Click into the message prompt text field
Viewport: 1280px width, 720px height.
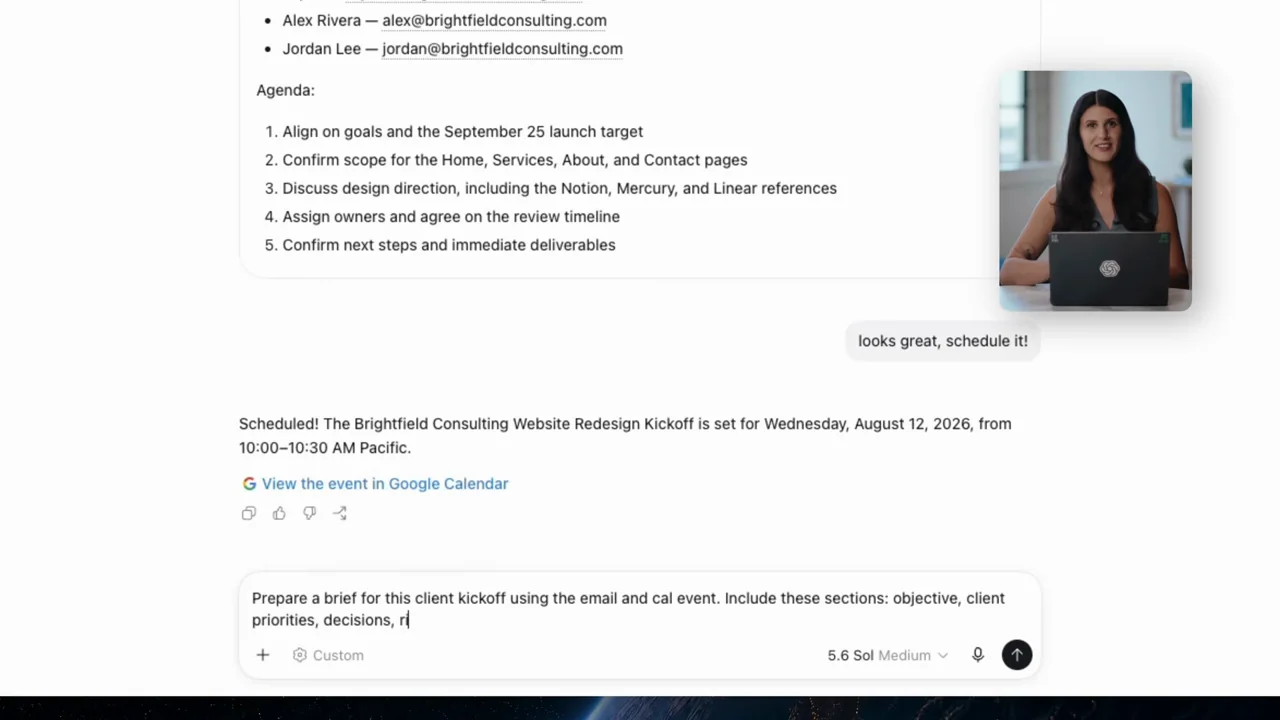pos(640,609)
